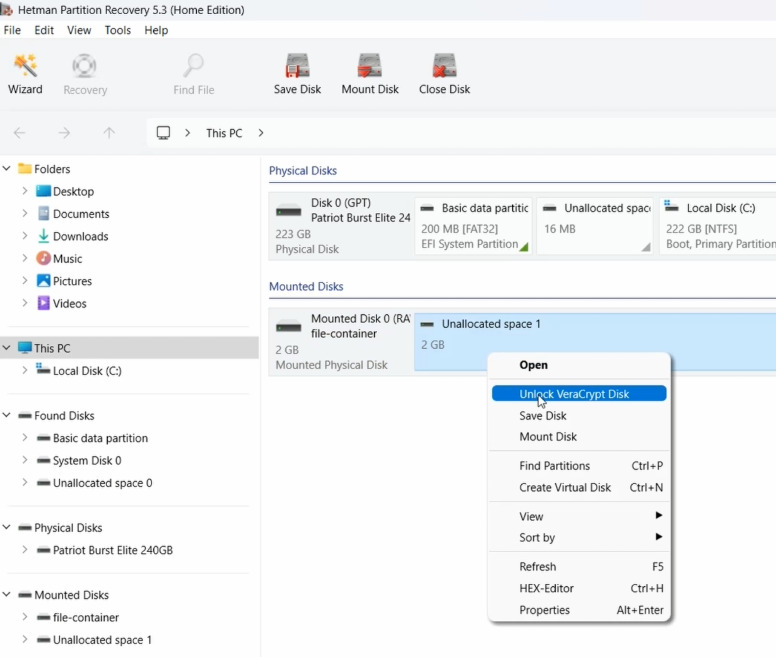776x657 pixels.
Task: Expand Local Disk (C:) tree node
Action: (24, 371)
